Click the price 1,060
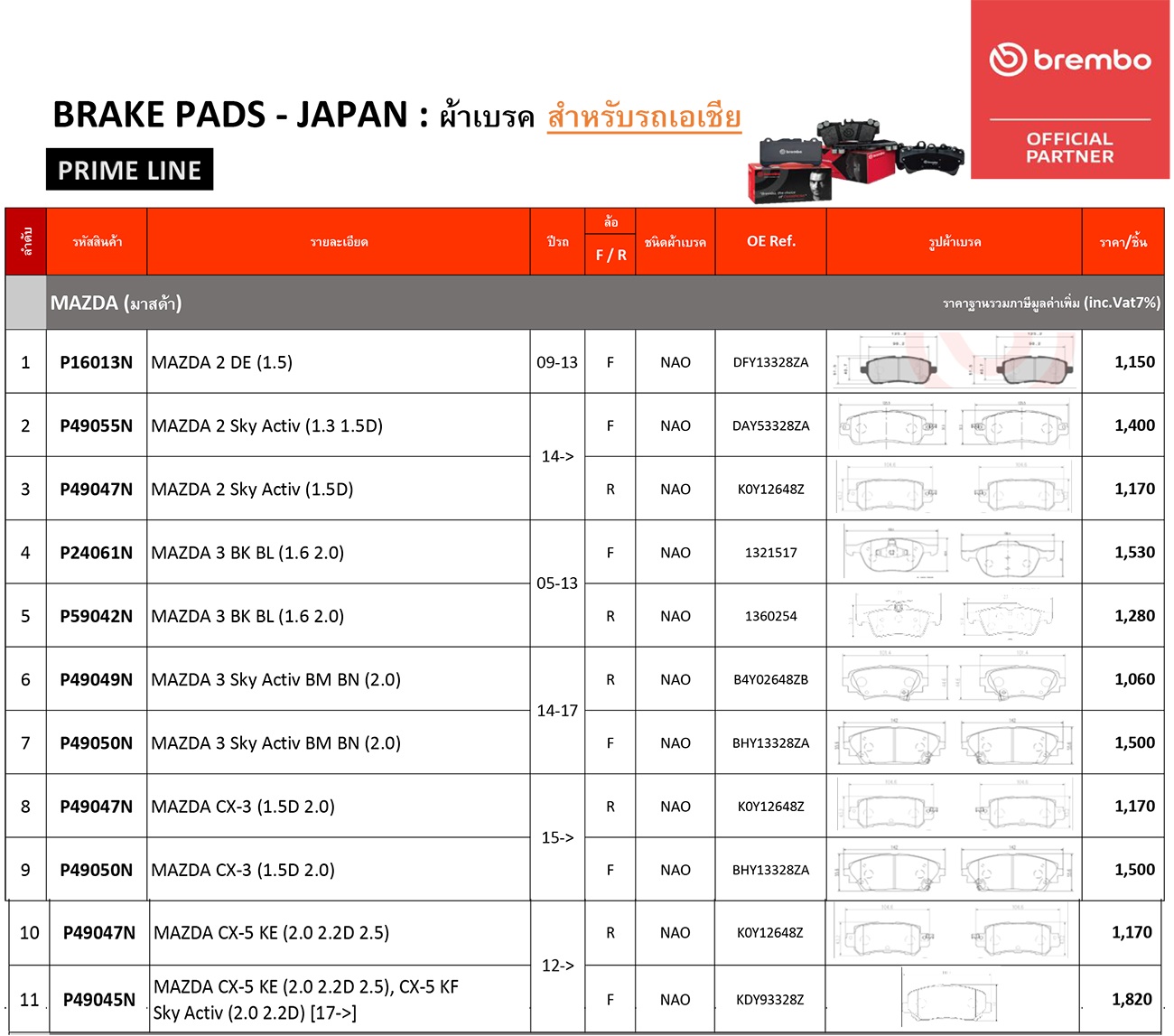Screen dimensions: 1174x1036 point(1135,679)
